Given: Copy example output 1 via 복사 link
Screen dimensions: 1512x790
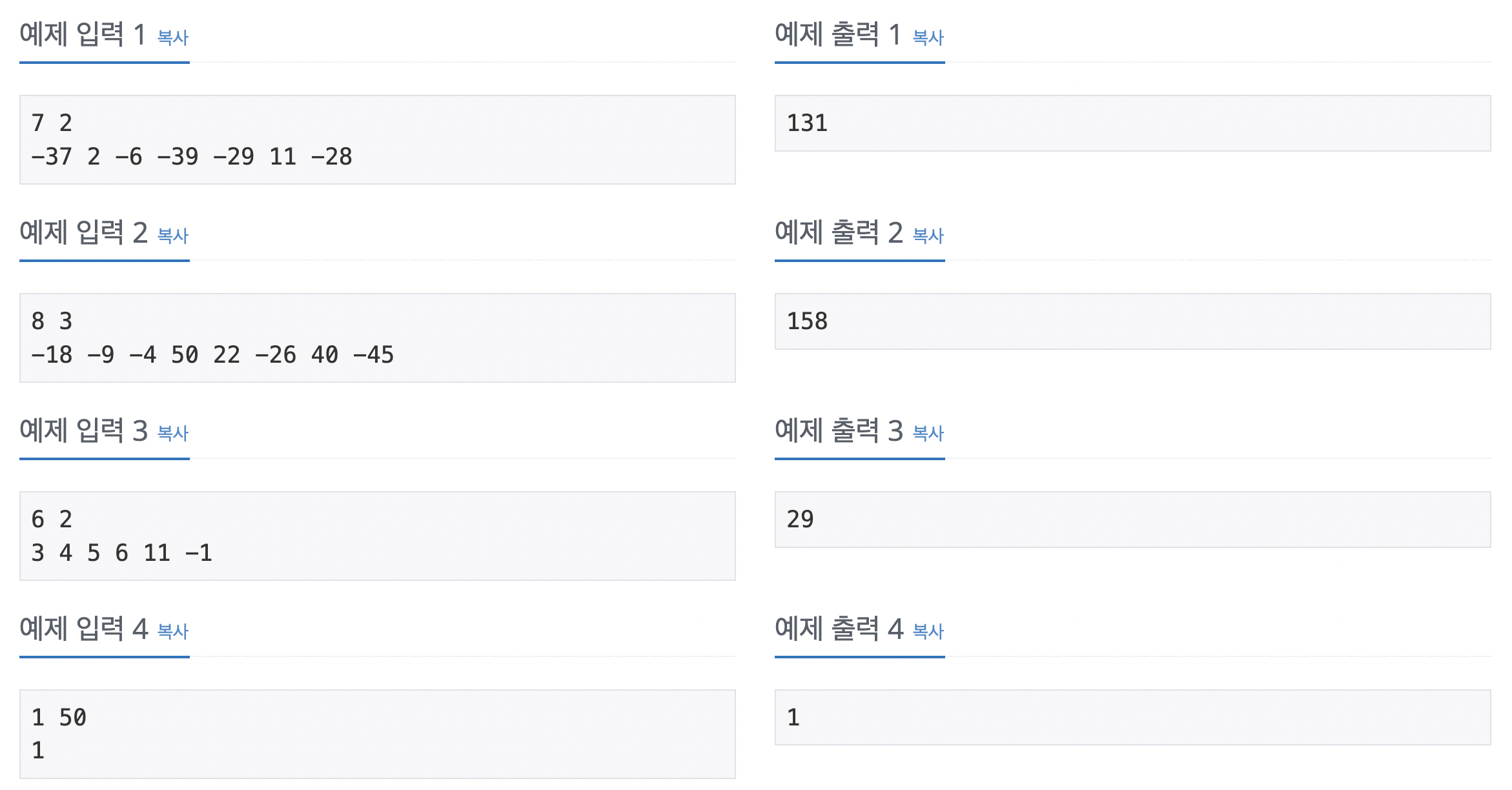Looking at the screenshot, I should click(928, 37).
